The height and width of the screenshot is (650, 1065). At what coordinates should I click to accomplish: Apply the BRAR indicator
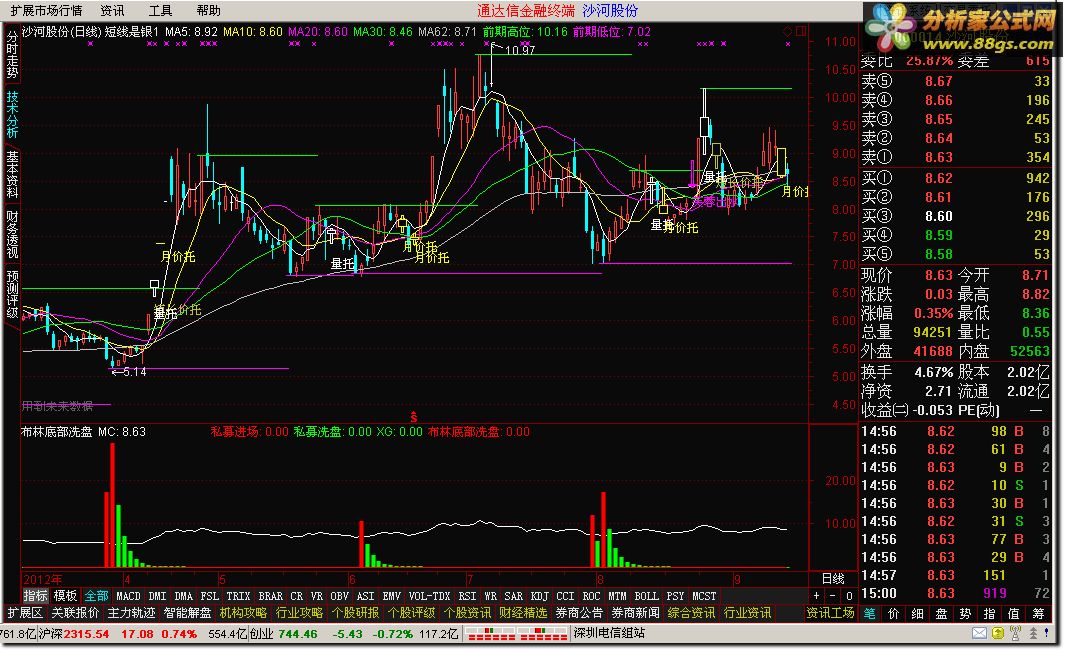point(270,596)
